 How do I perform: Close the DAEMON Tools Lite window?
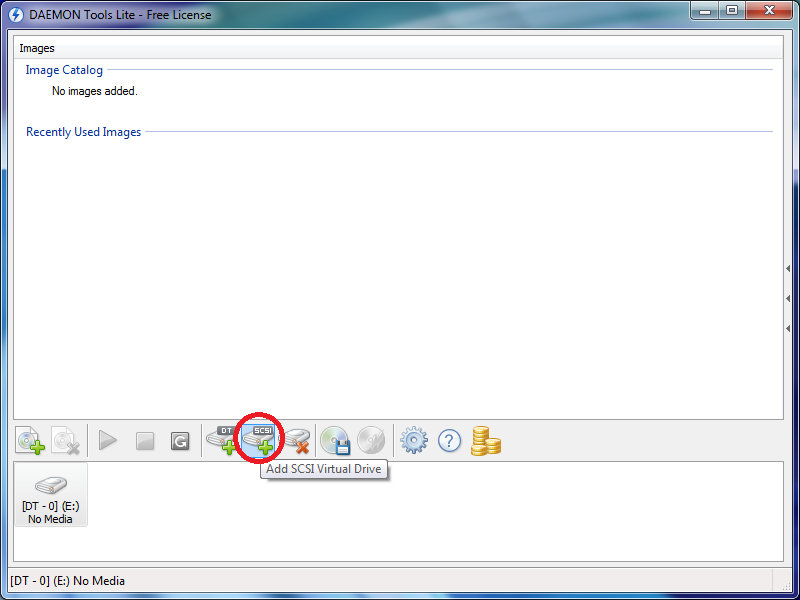click(770, 11)
